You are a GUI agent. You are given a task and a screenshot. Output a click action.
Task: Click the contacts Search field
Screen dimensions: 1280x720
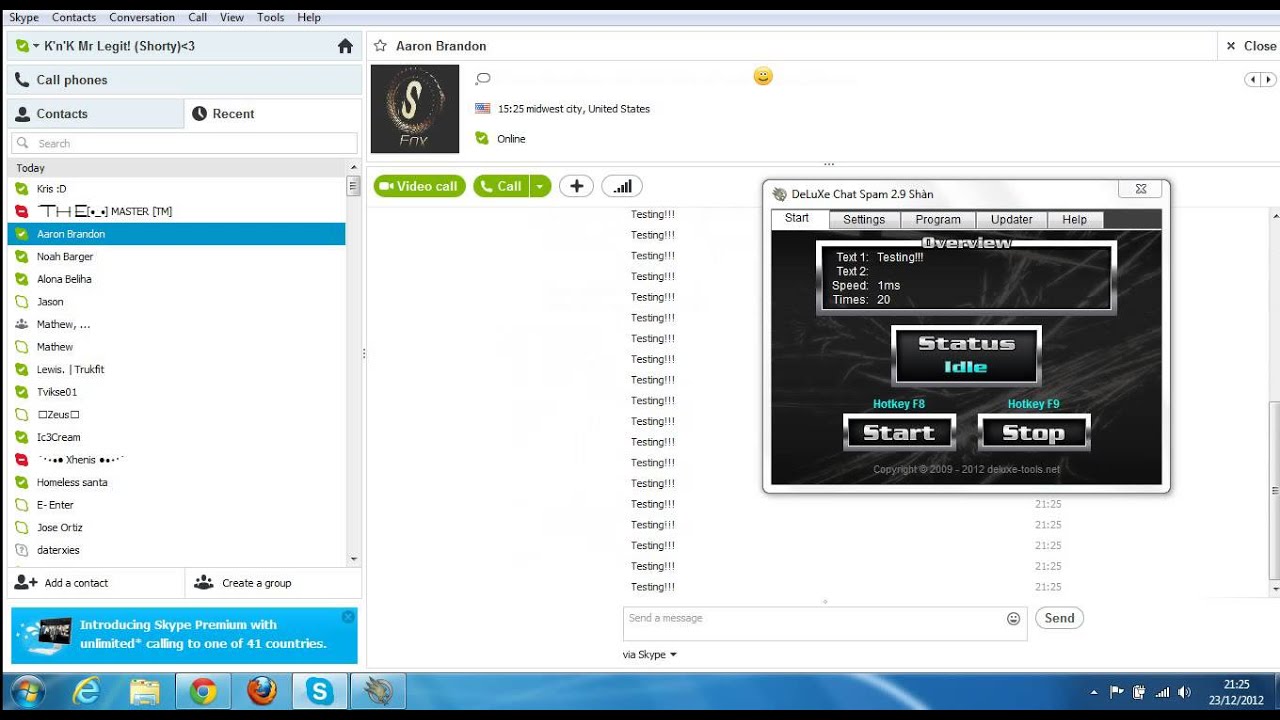tap(184, 143)
